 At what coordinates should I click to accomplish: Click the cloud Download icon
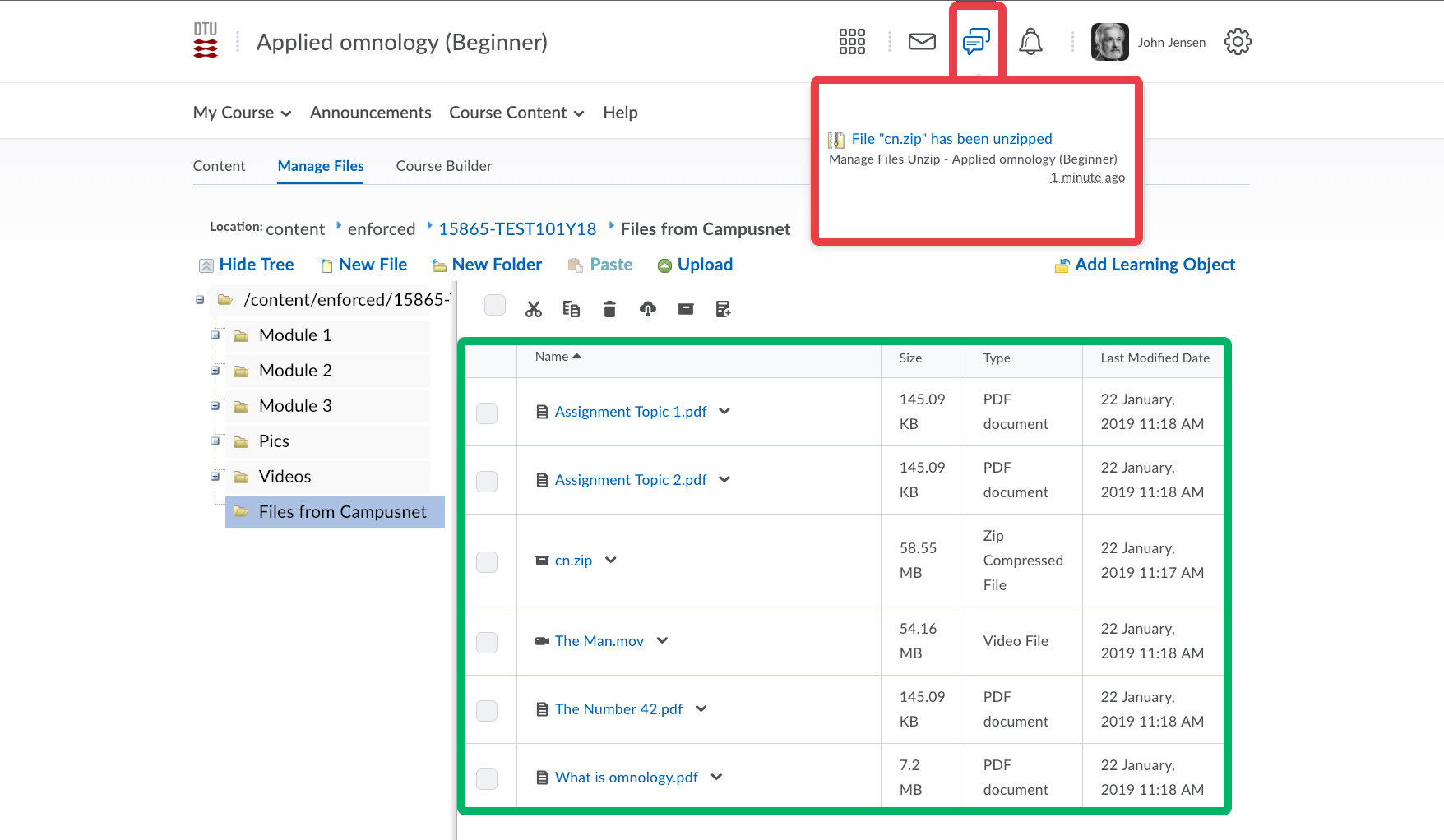point(648,309)
